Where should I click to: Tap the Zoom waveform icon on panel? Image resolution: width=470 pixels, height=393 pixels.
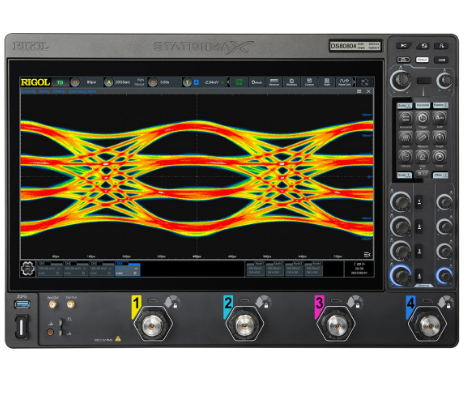[x=405, y=138]
